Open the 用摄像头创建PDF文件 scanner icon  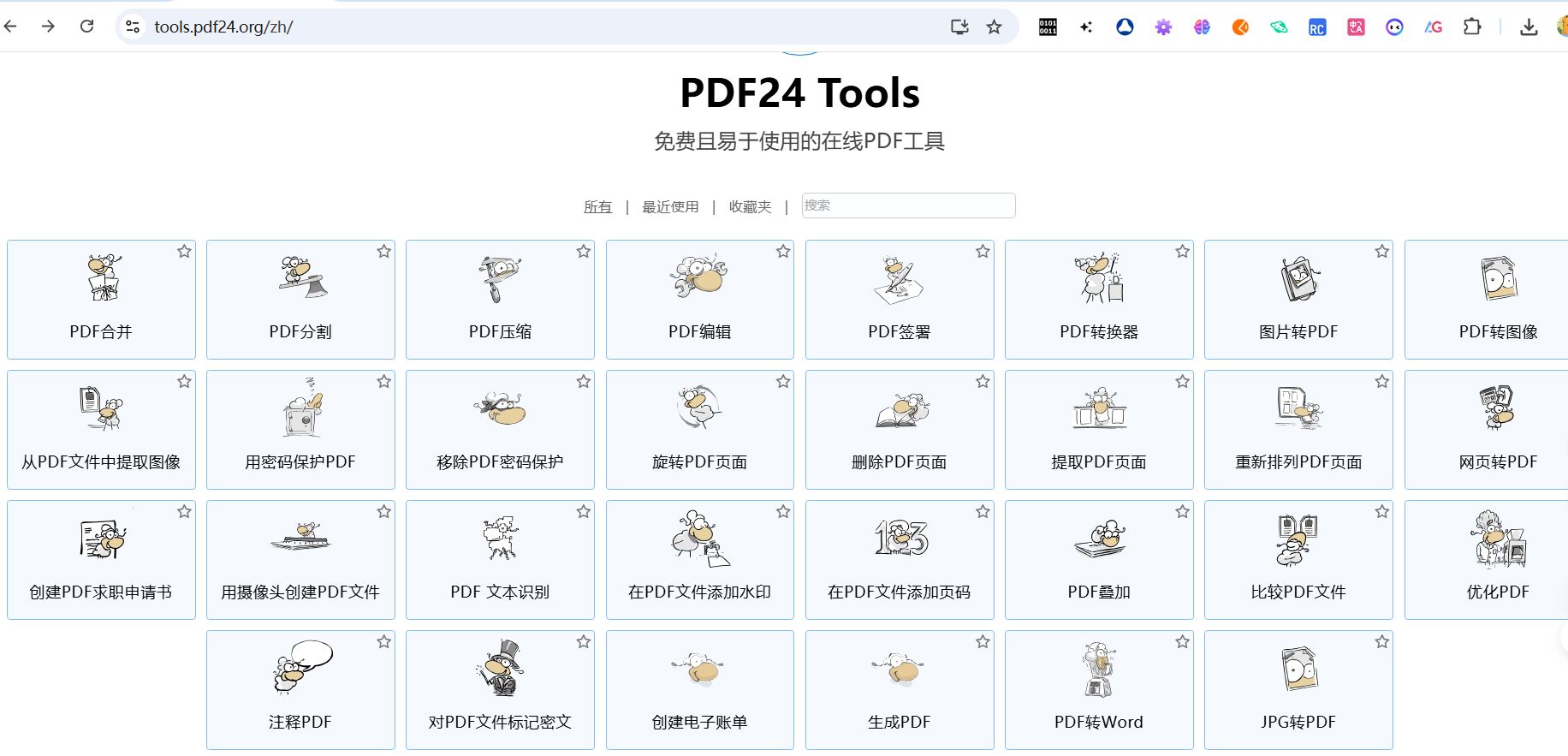click(x=300, y=537)
